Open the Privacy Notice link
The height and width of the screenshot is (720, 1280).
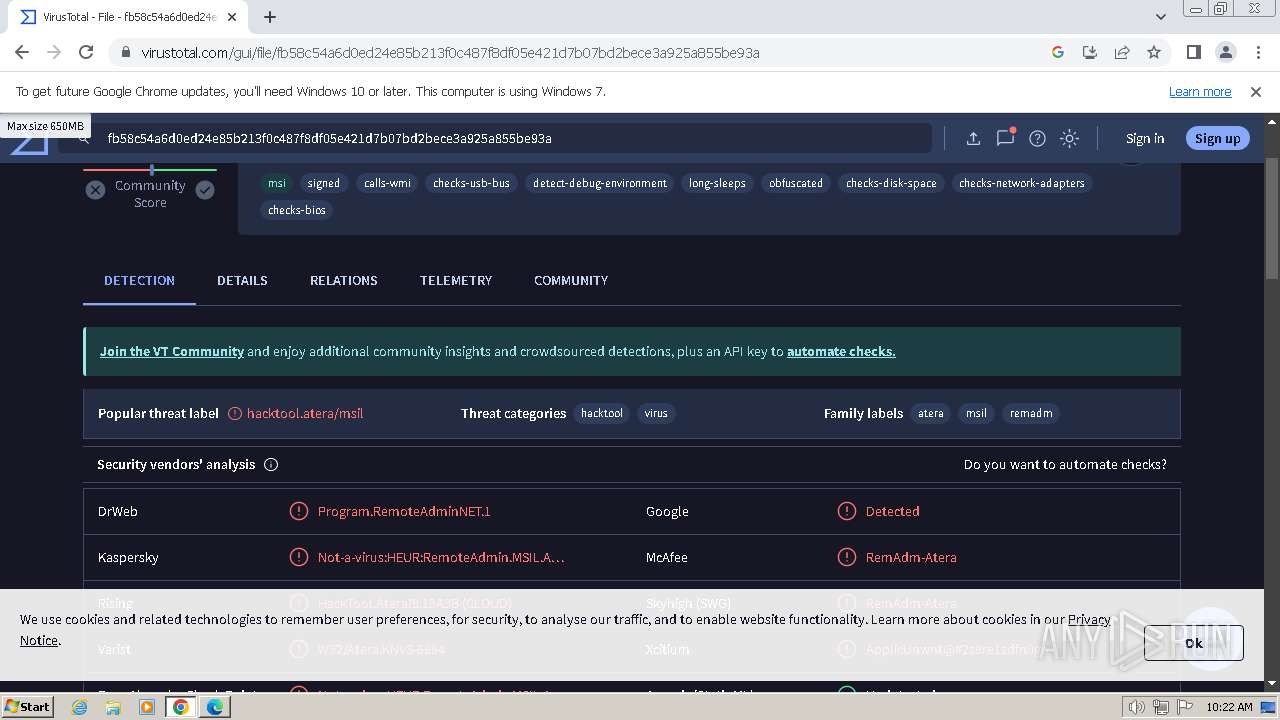click(1089, 620)
